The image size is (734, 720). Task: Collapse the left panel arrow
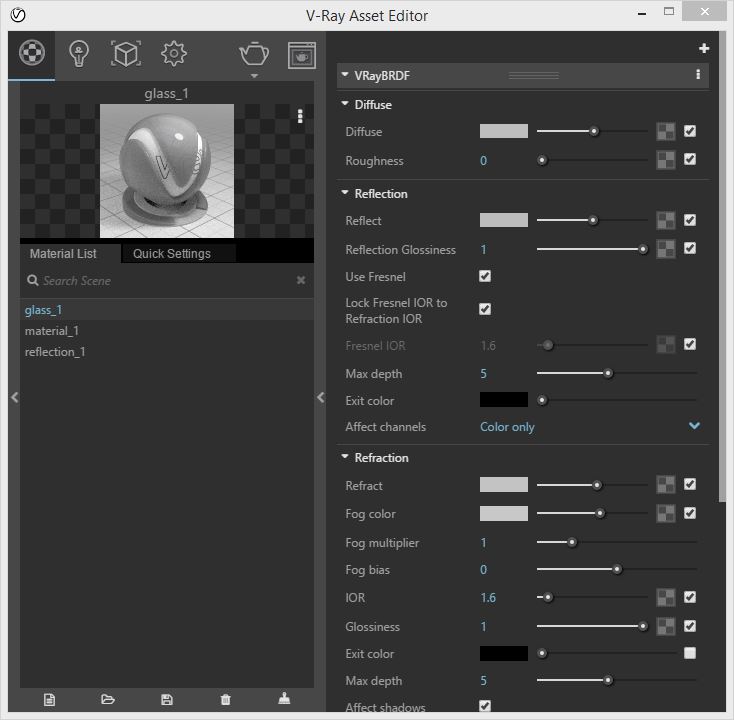pyautogui.click(x=15, y=397)
